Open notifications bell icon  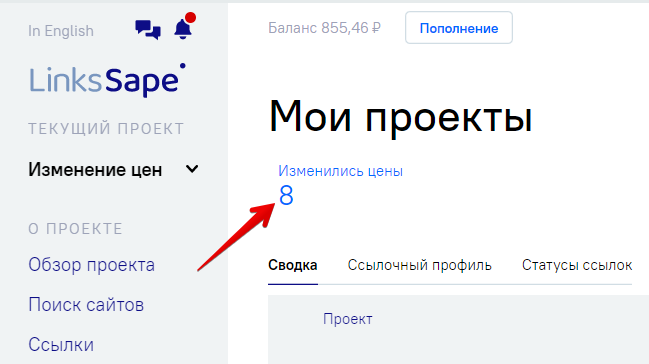coord(183,29)
